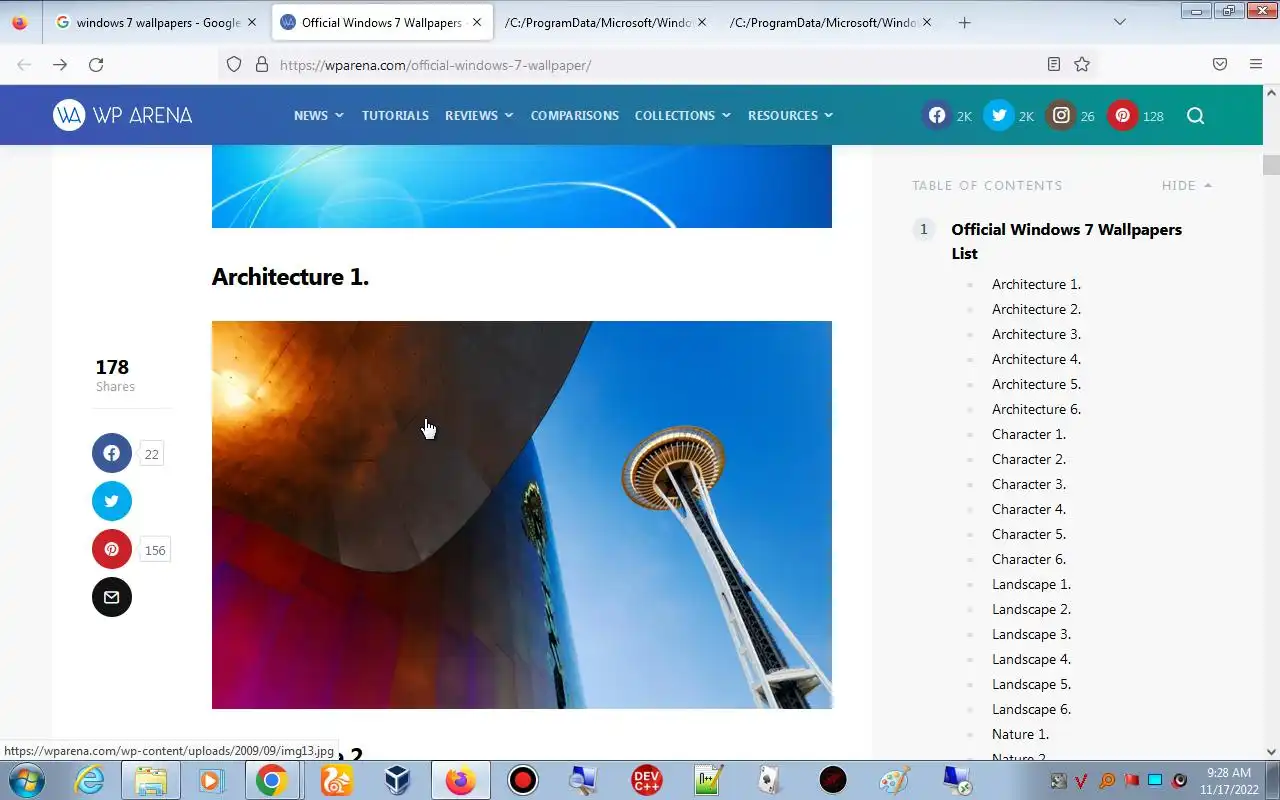Go back to the previous page
Viewport: 1280px width, 800px height.
pos(24,64)
